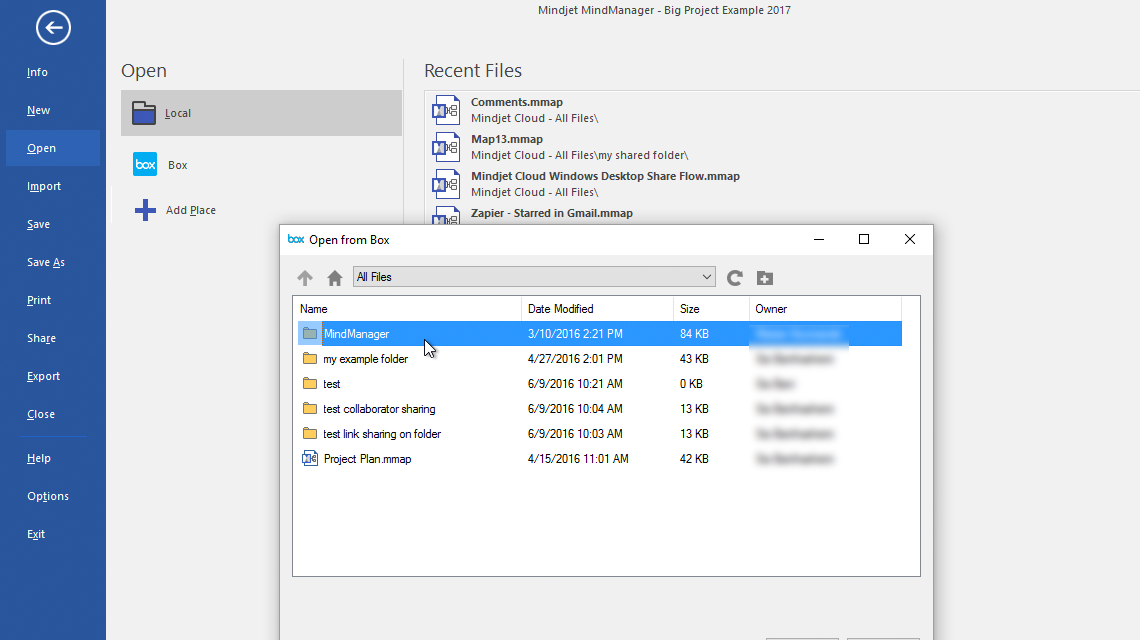Image resolution: width=1140 pixels, height=640 pixels.
Task: Refresh the Box file list
Action: click(735, 278)
